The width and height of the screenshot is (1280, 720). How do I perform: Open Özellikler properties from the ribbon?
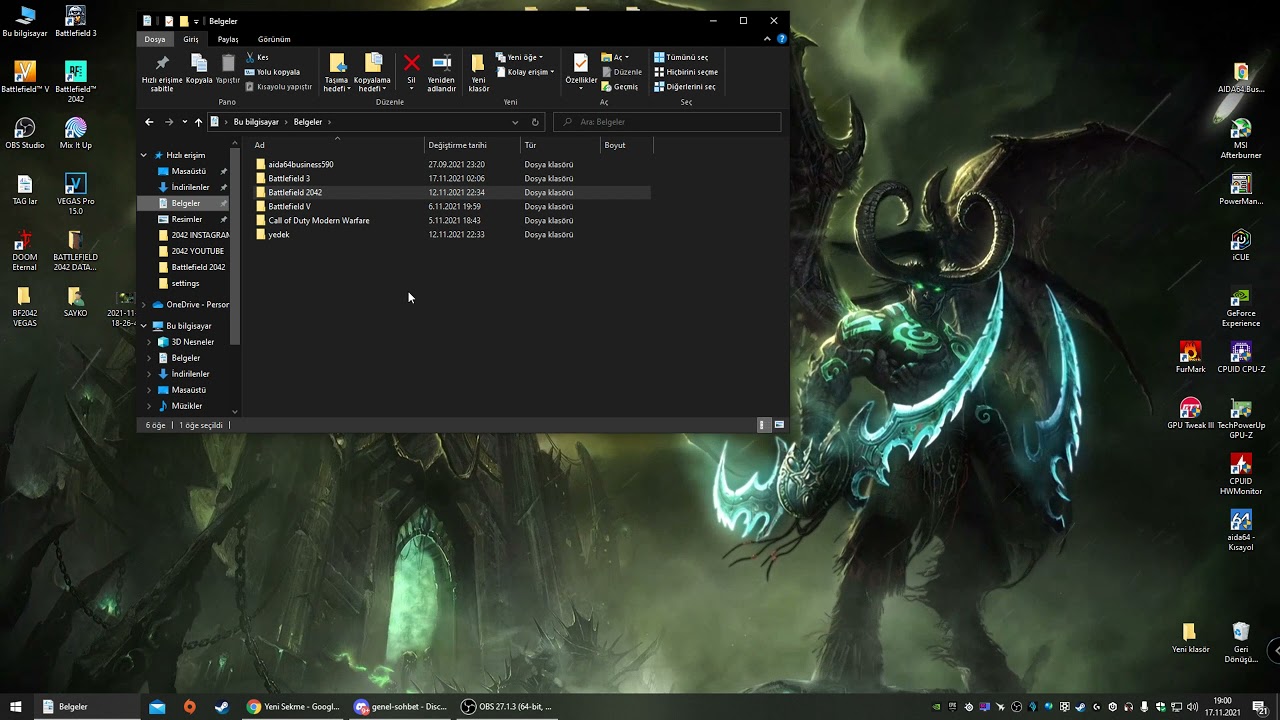pos(581,70)
